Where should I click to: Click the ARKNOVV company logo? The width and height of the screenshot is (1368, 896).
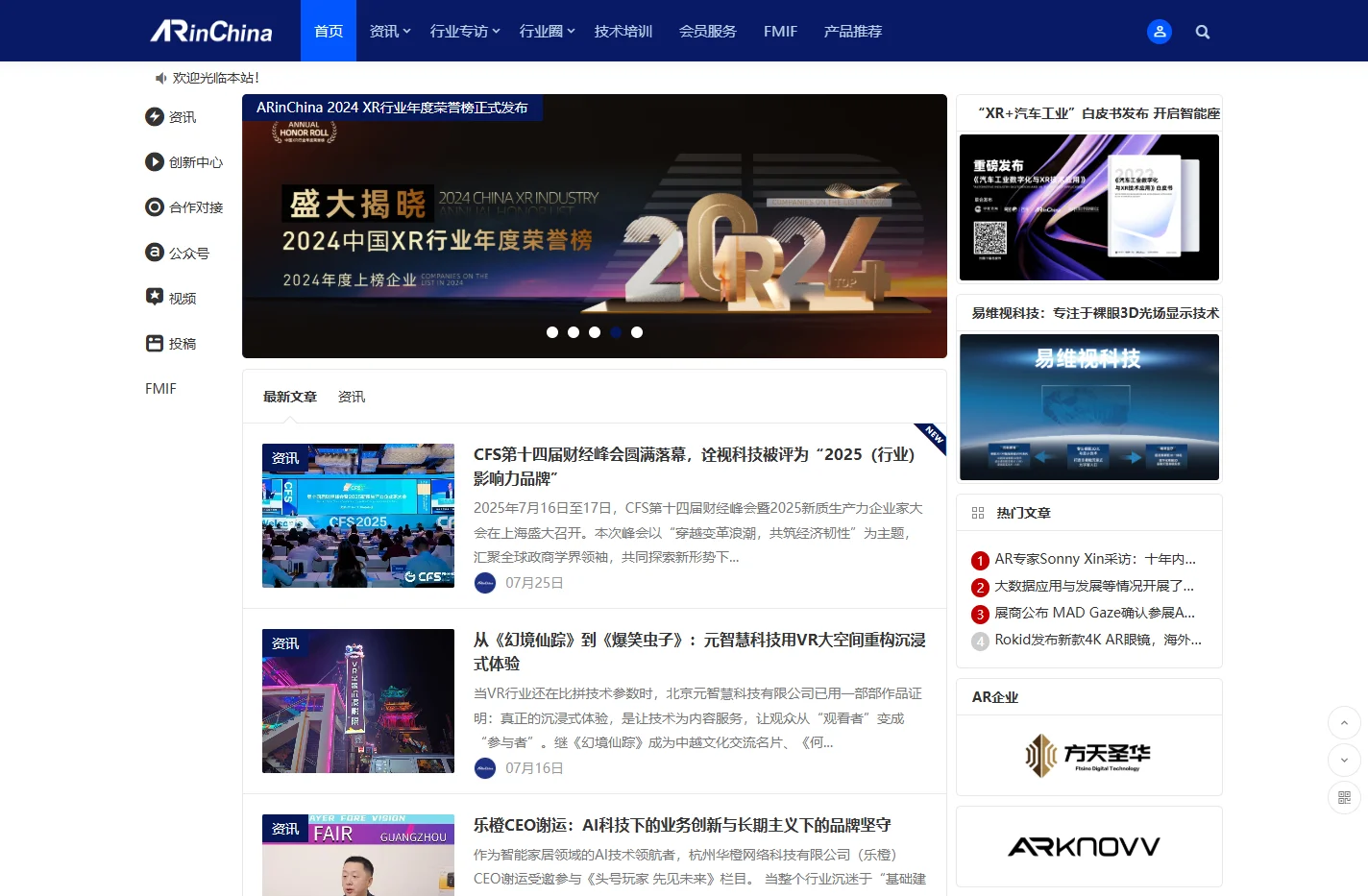pyautogui.click(x=1085, y=846)
